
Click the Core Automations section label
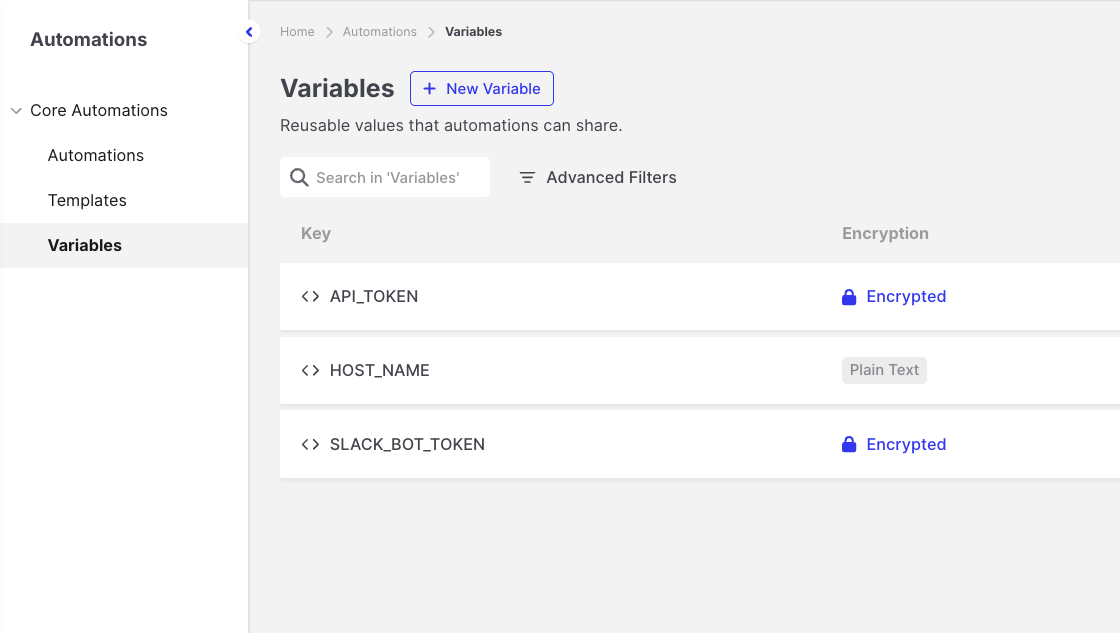(99, 111)
